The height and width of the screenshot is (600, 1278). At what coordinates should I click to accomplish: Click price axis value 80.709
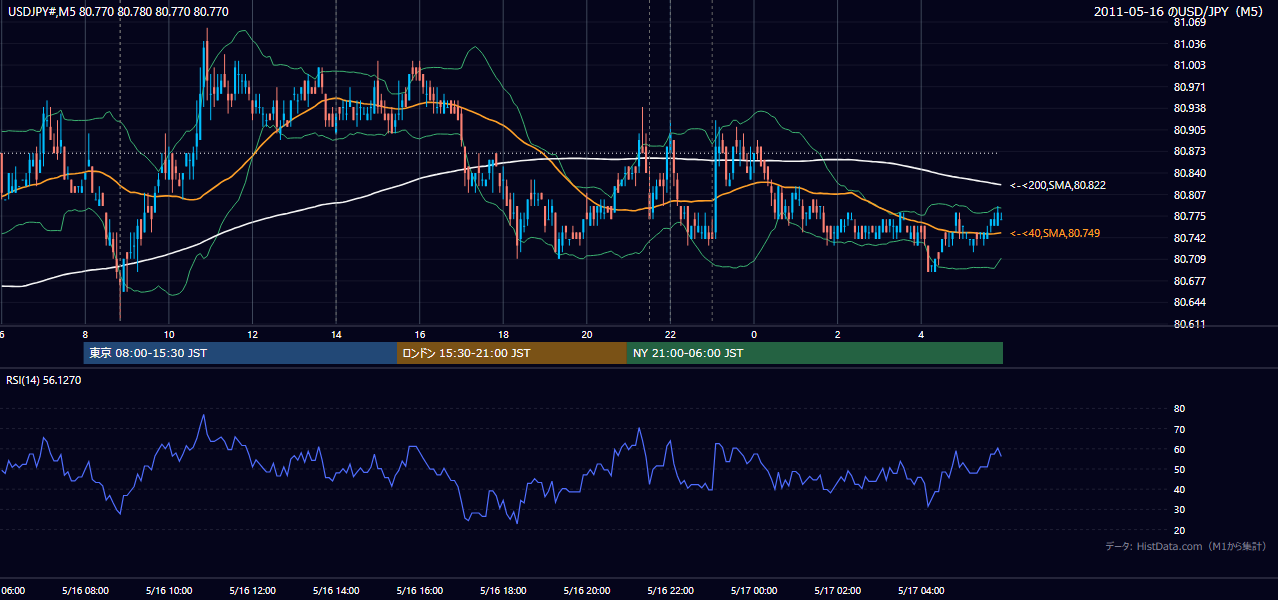(1190, 259)
